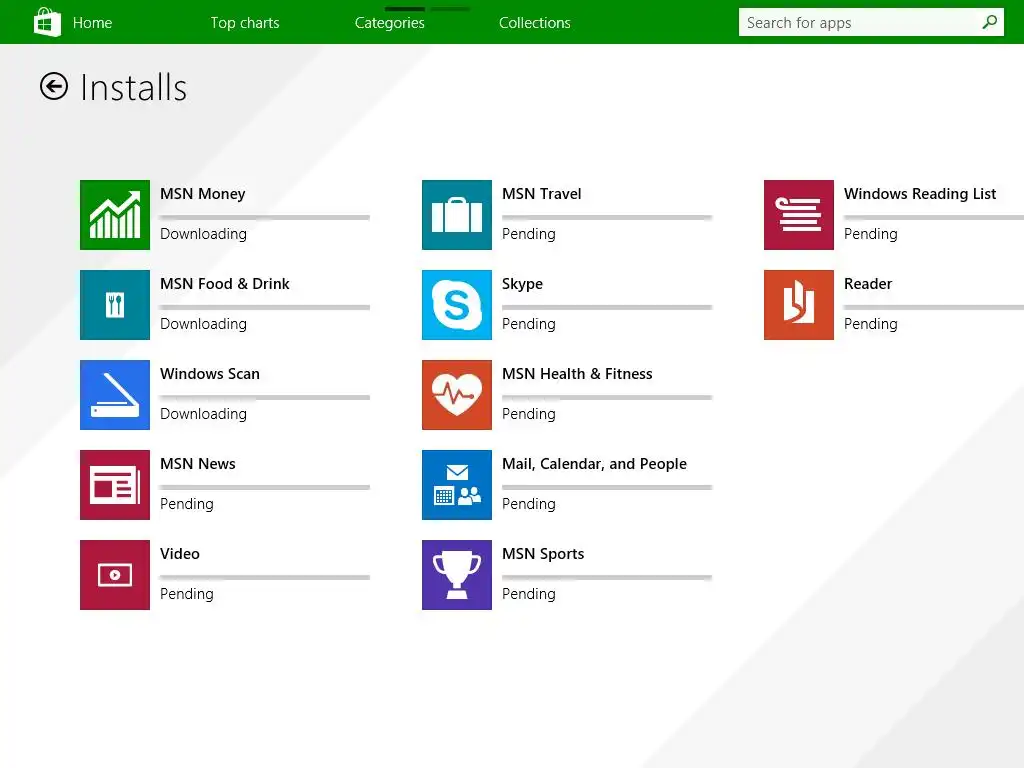This screenshot has height=768, width=1024.
Task: Open the Mail, Calendar, and People icon
Action: 456,485
